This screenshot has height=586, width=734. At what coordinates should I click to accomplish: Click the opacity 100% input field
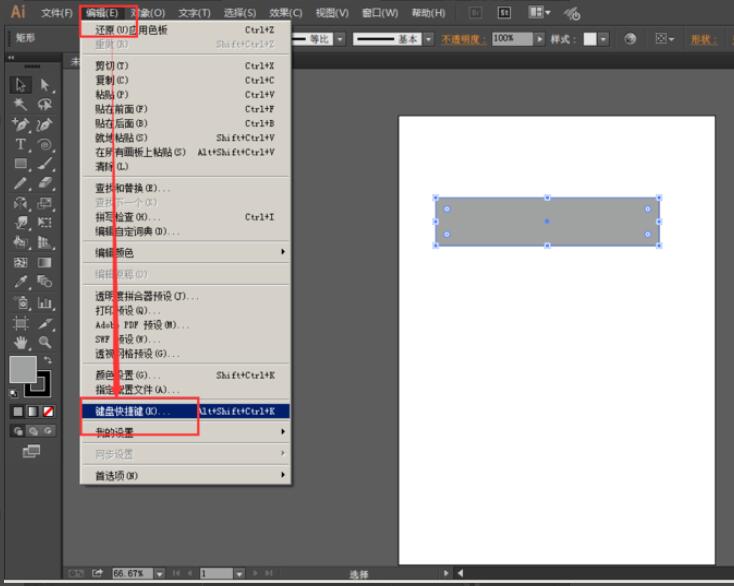coord(513,39)
